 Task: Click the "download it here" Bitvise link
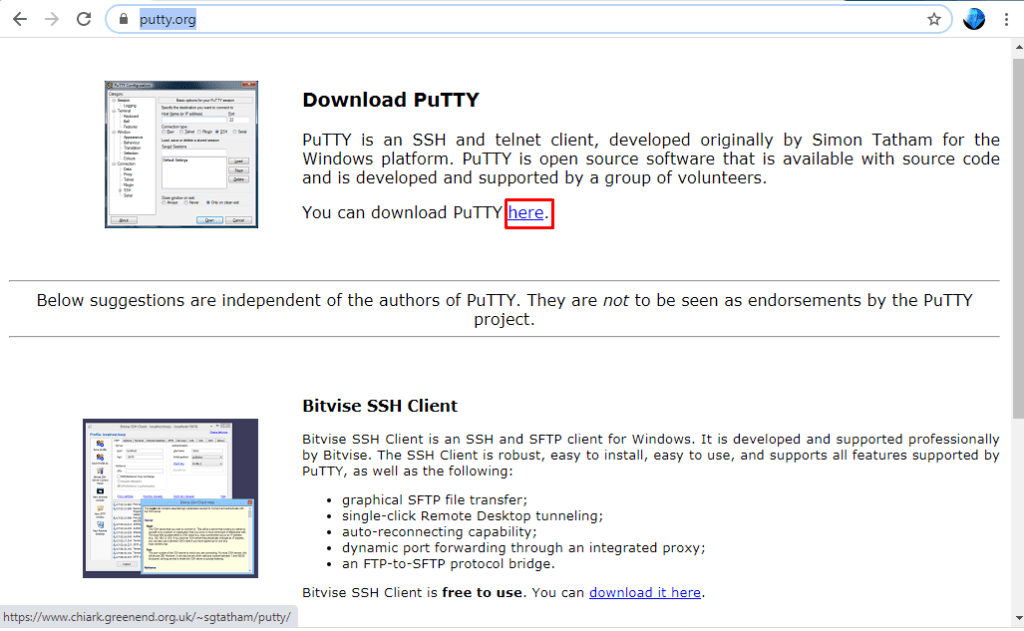click(645, 592)
